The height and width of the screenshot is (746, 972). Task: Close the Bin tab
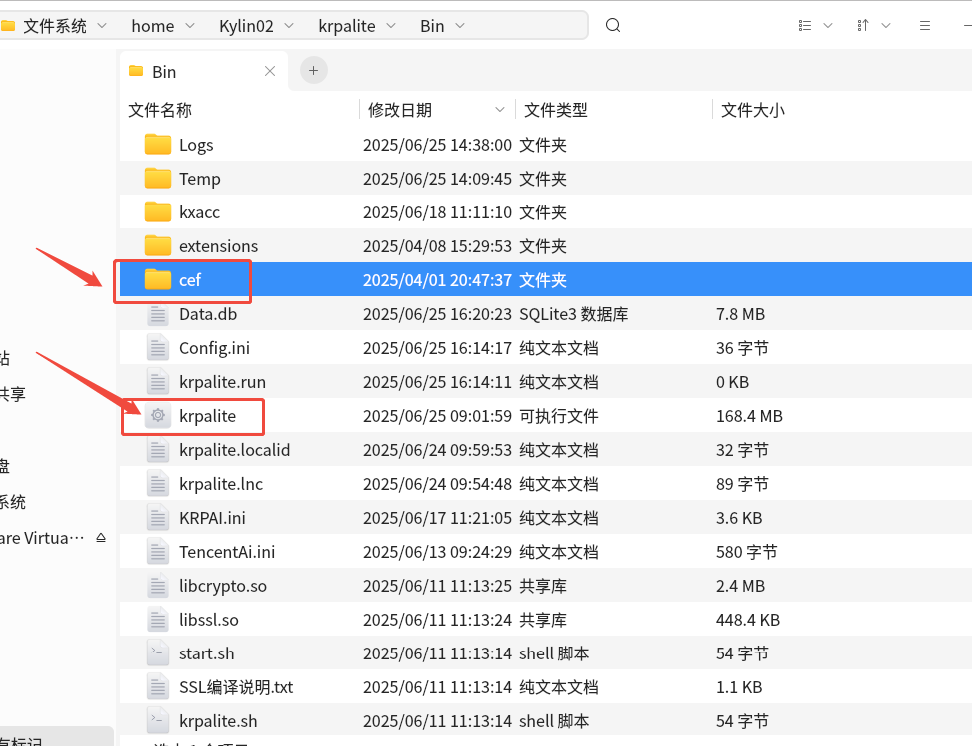pos(270,71)
